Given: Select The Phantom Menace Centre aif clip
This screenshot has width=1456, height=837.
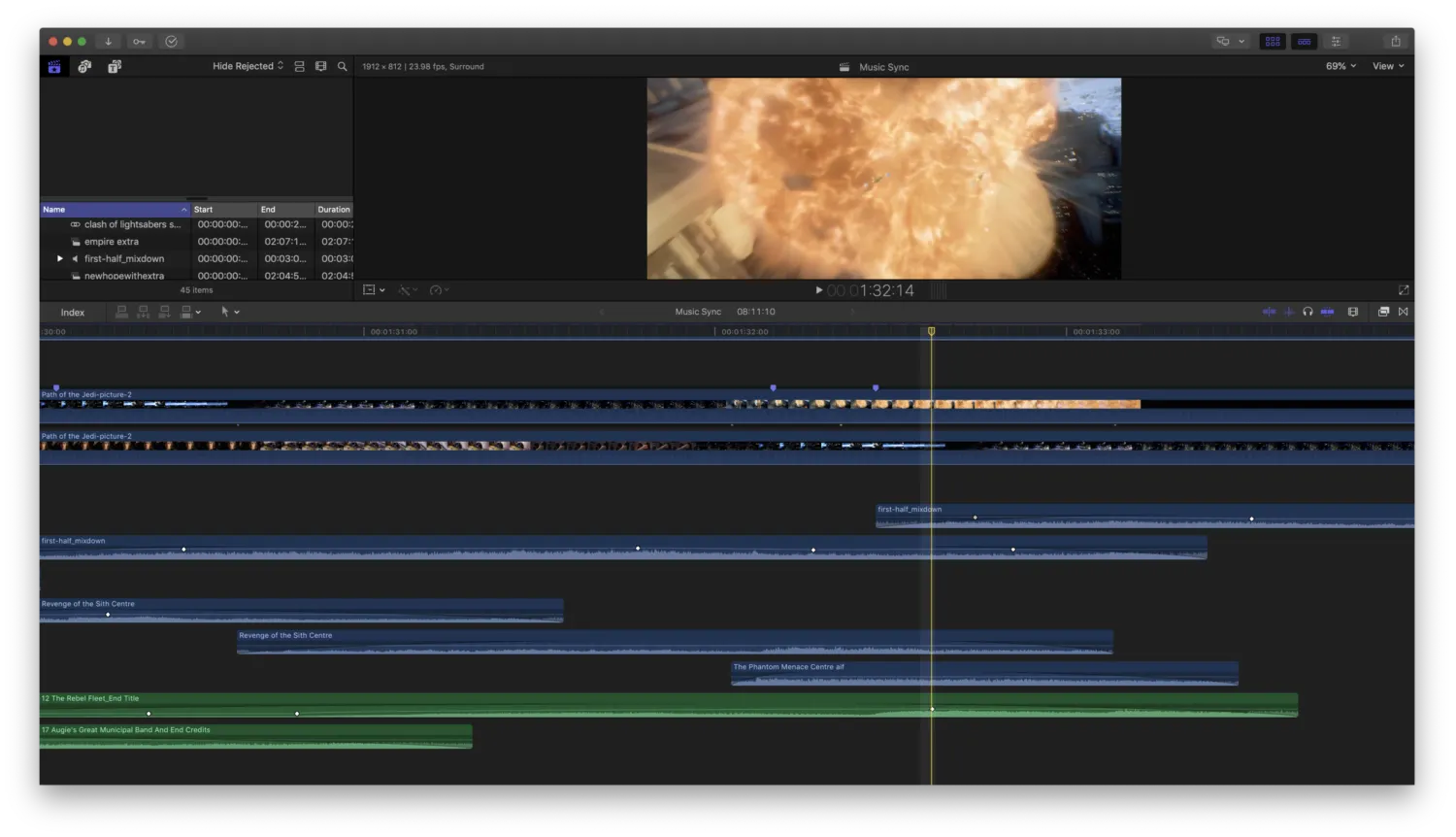Looking at the screenshot, I should 984,673.
